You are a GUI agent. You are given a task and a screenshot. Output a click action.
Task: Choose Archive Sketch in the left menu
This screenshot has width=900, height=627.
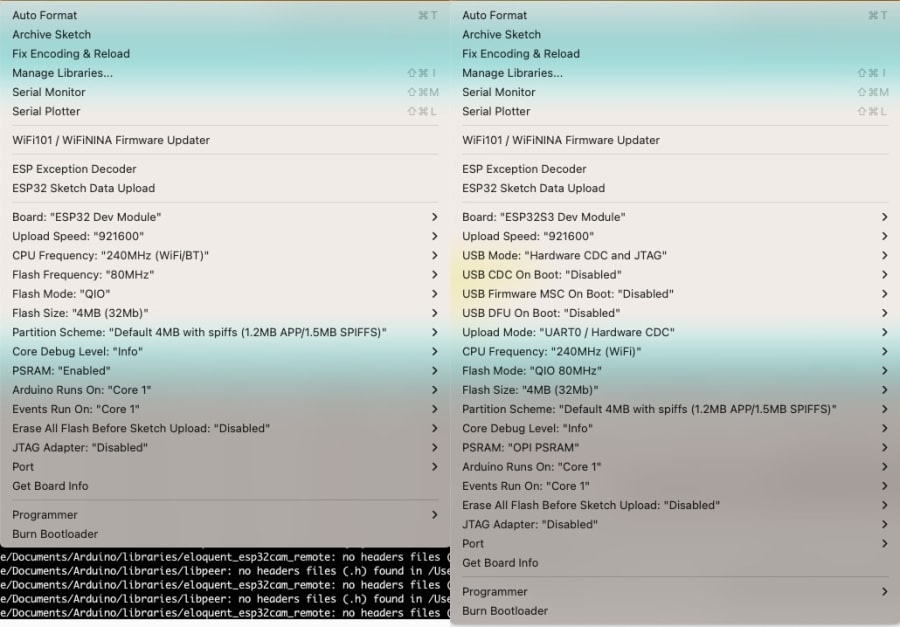[x=225, y=34]
